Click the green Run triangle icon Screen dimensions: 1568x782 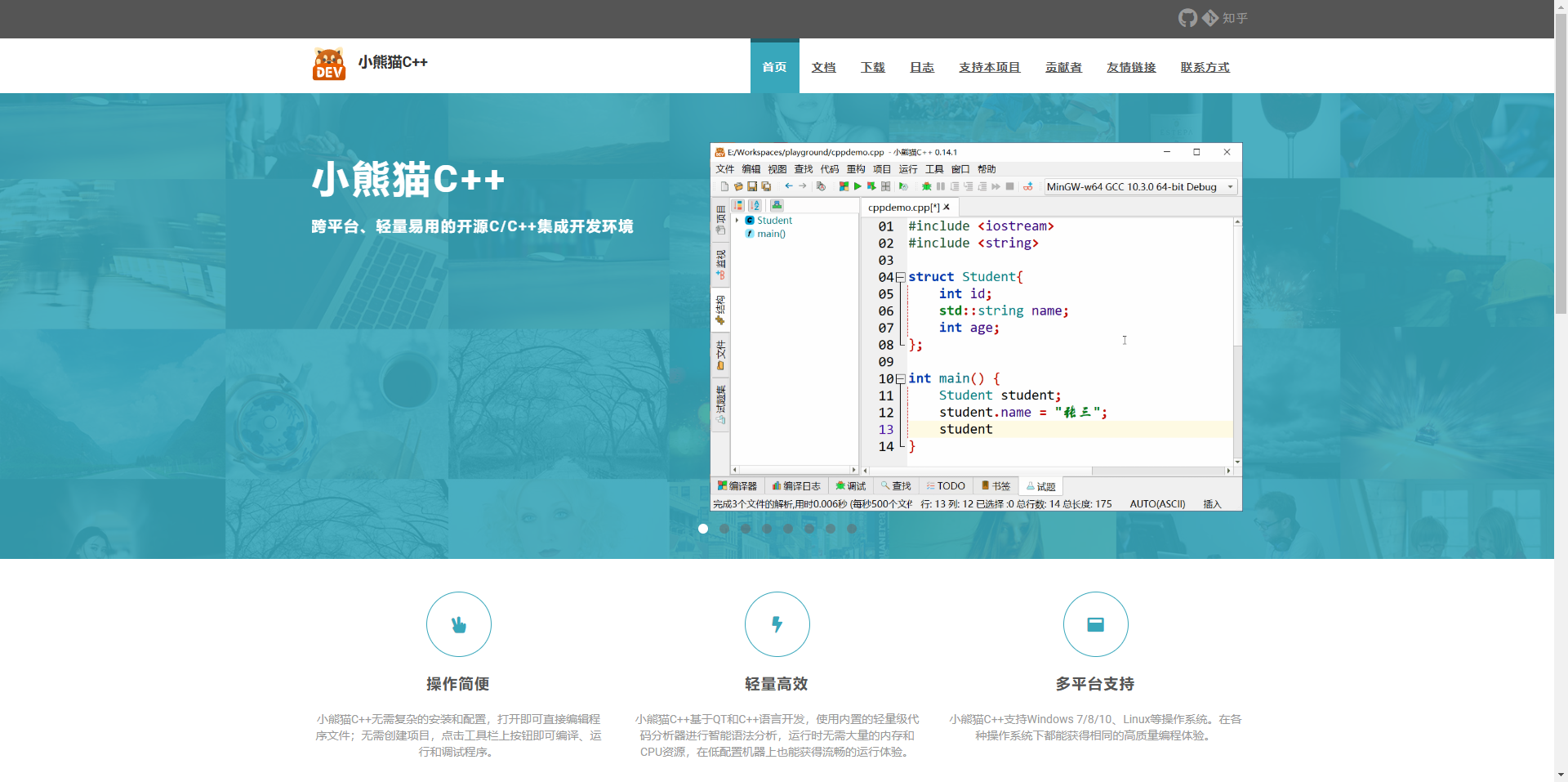(x=857, y=186)
